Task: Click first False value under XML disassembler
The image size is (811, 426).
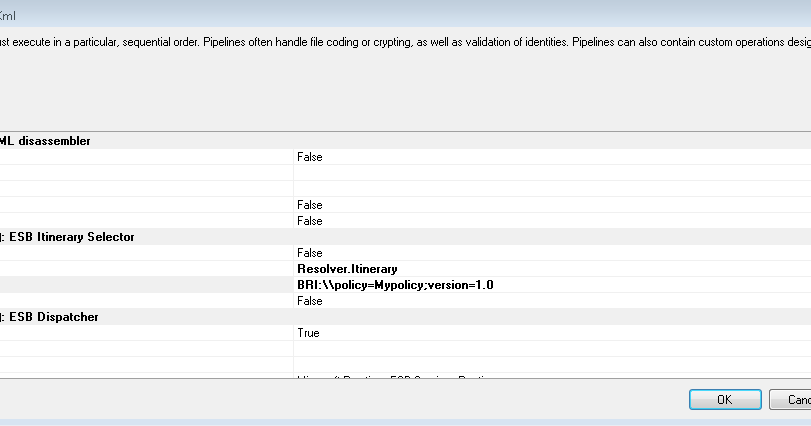Action: pos(310,157)
